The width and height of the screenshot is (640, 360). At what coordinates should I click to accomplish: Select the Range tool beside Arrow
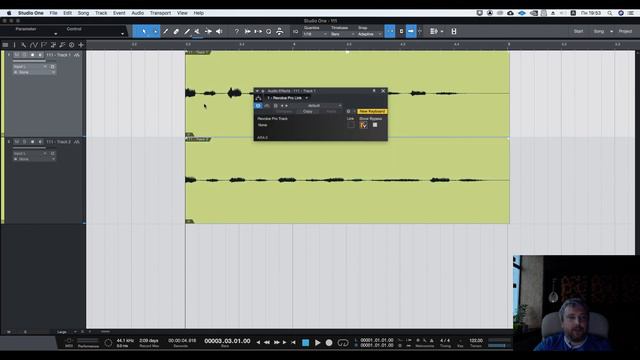click(155, 31)
